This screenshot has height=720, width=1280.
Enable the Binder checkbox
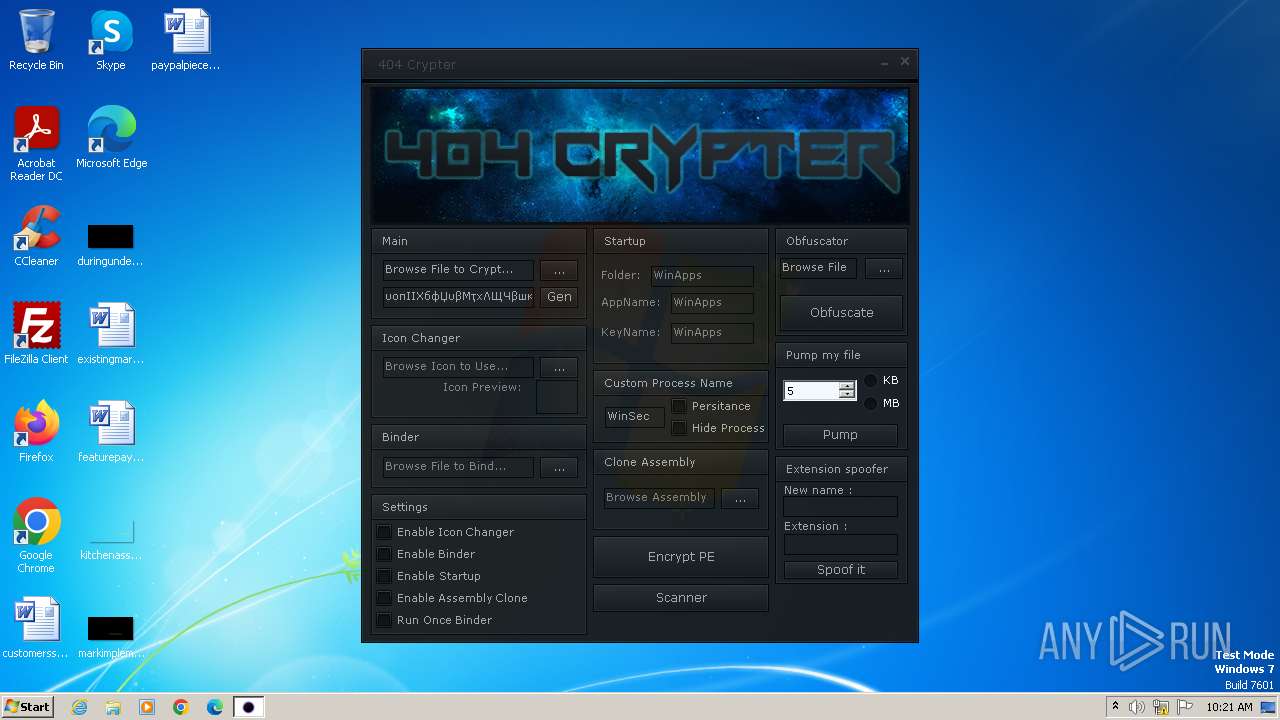point(384,554)
